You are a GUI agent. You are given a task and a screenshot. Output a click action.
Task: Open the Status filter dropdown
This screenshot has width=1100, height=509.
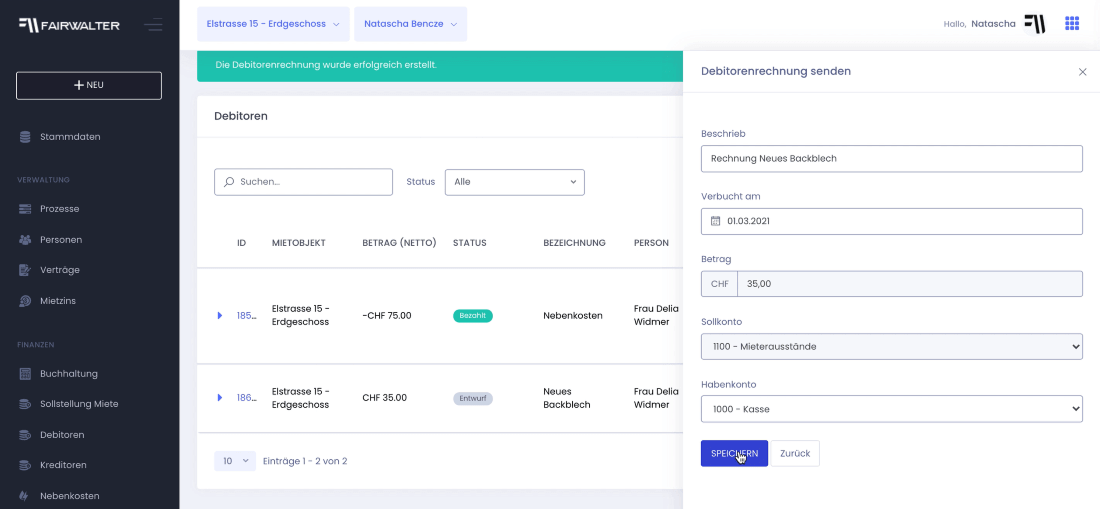click(x=515, y=182)
